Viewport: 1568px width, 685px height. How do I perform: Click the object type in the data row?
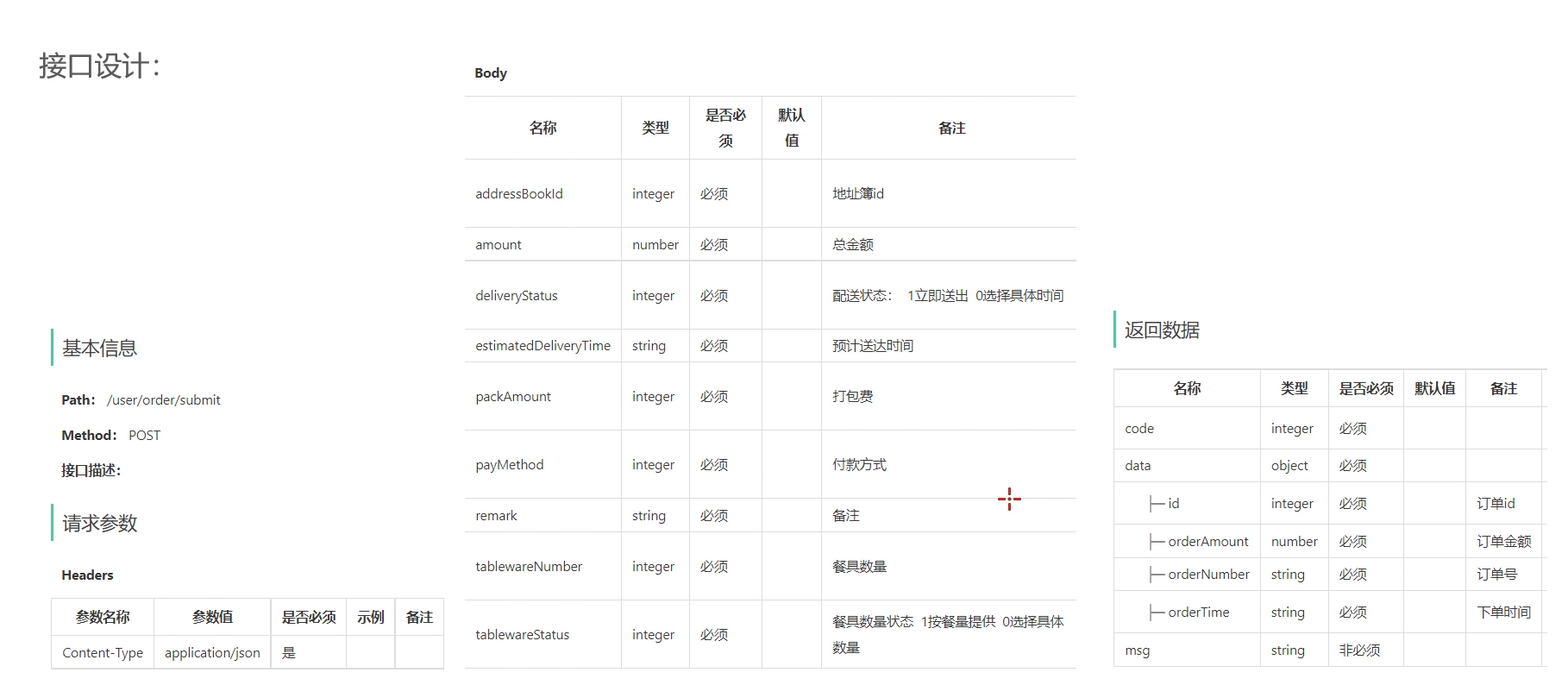click(x=1289, y=465)
